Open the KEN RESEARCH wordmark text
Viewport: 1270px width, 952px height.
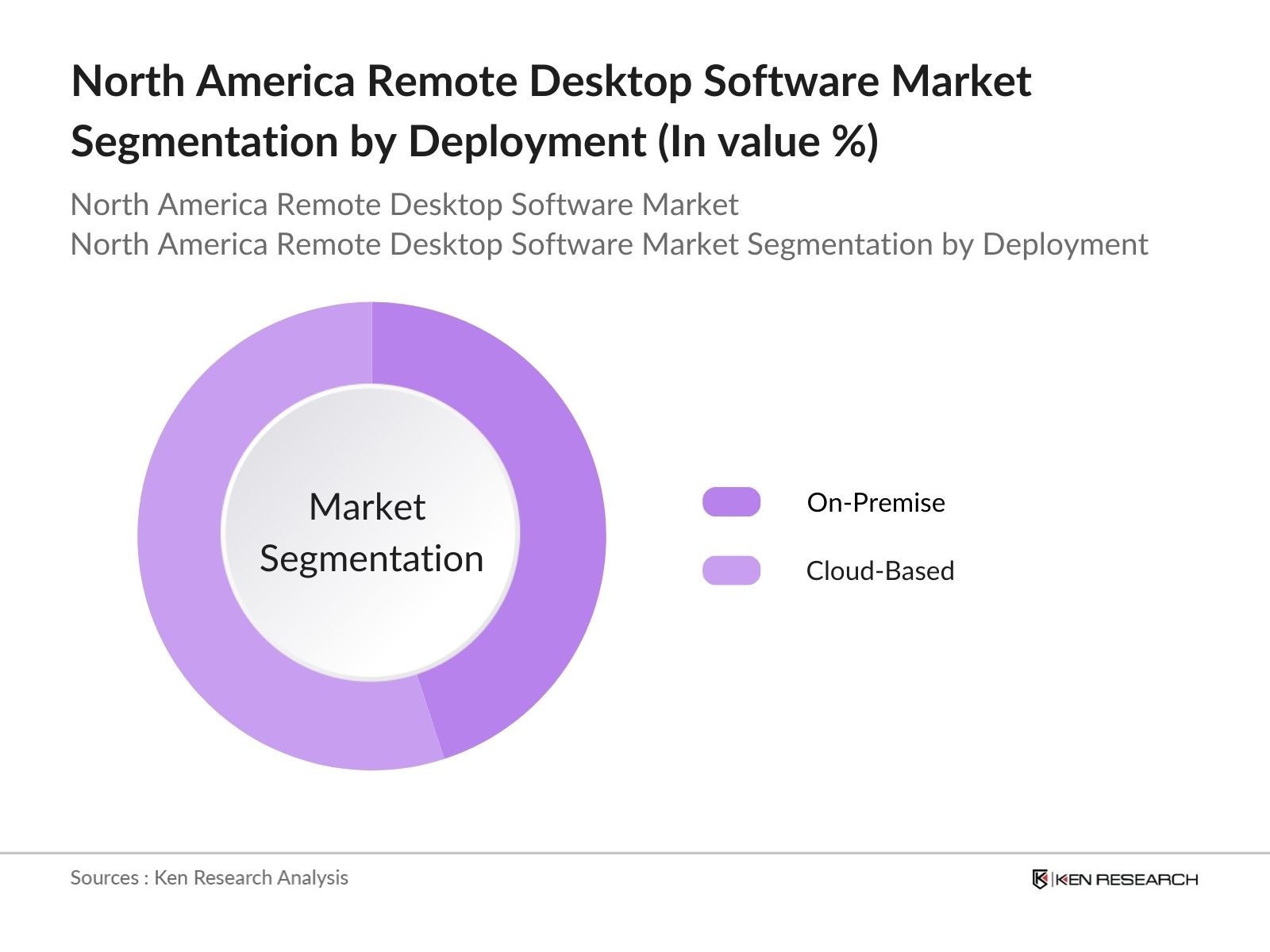click(x=1126, y=879)
